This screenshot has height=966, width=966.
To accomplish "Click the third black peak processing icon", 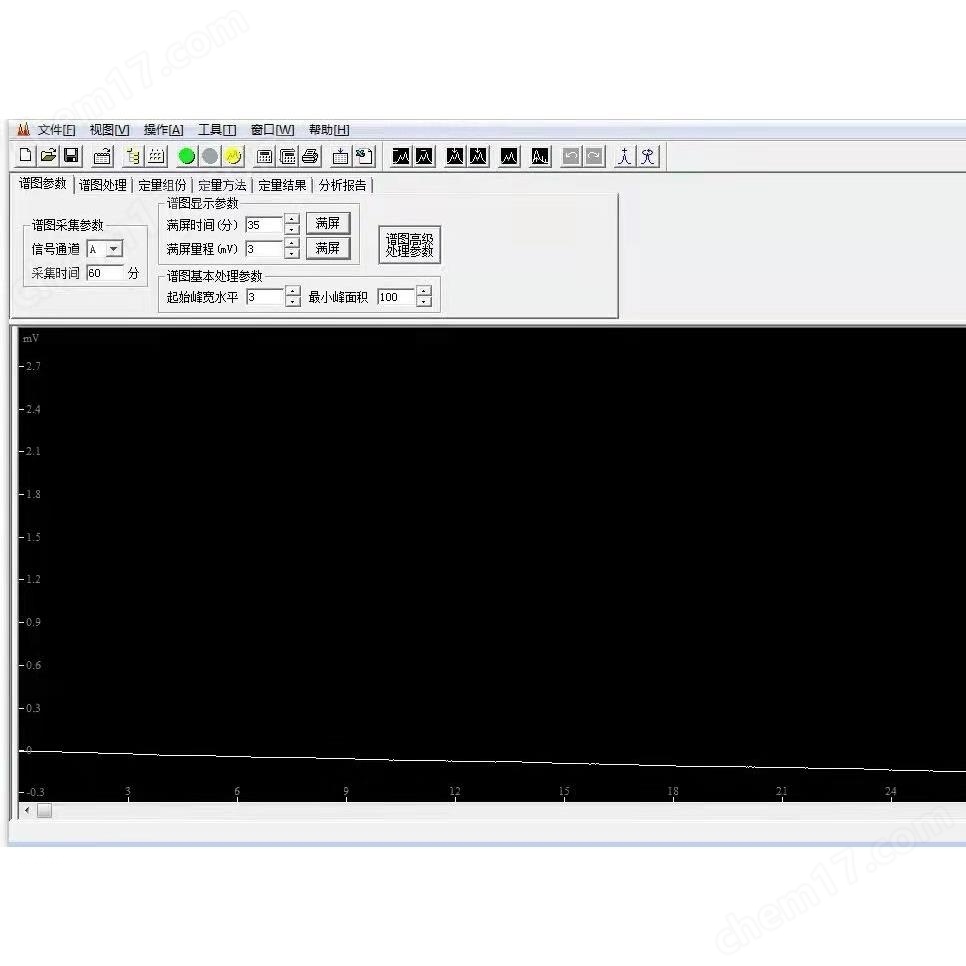I will 455,156.
